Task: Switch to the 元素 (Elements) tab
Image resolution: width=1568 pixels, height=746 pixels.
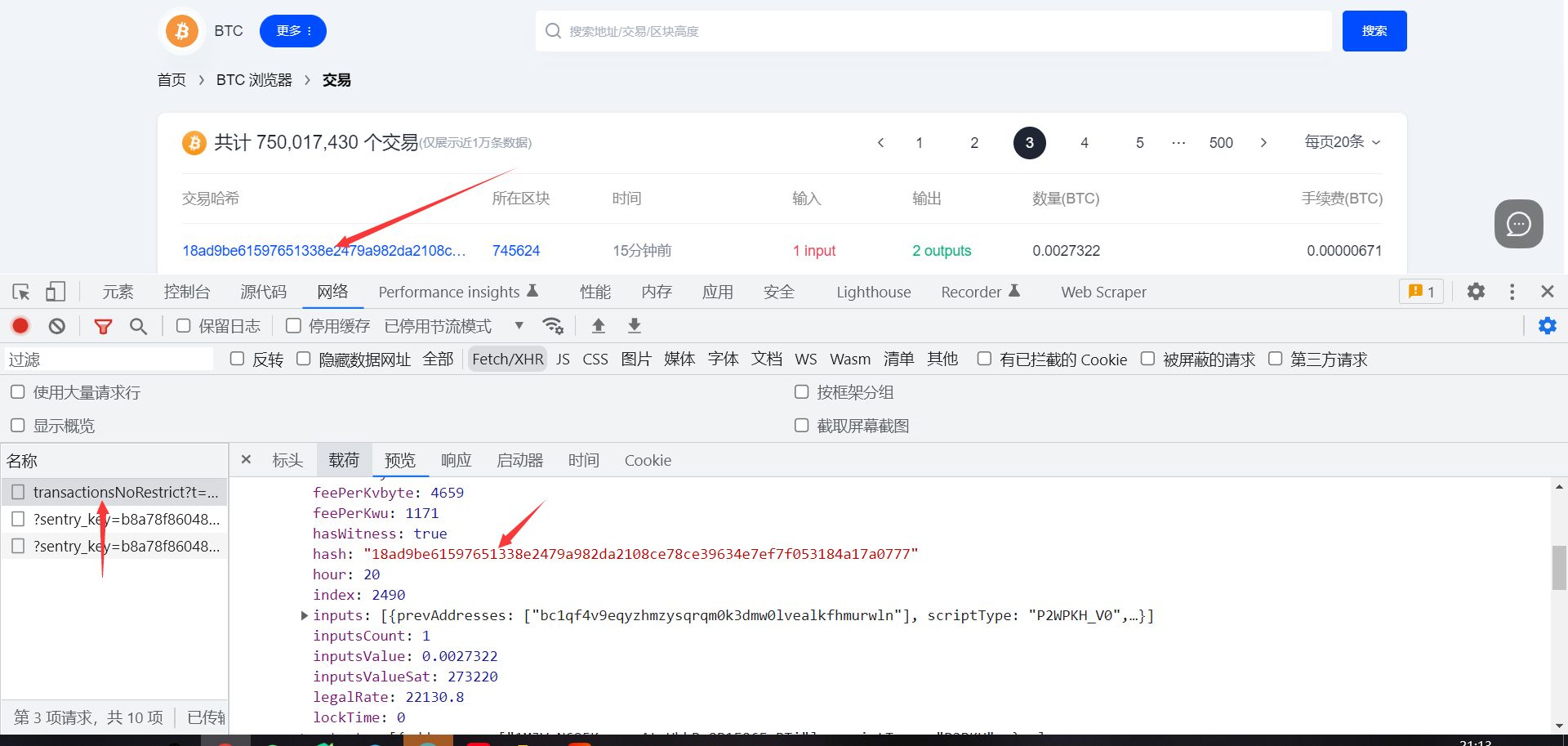Action: [x=118, y=292]
